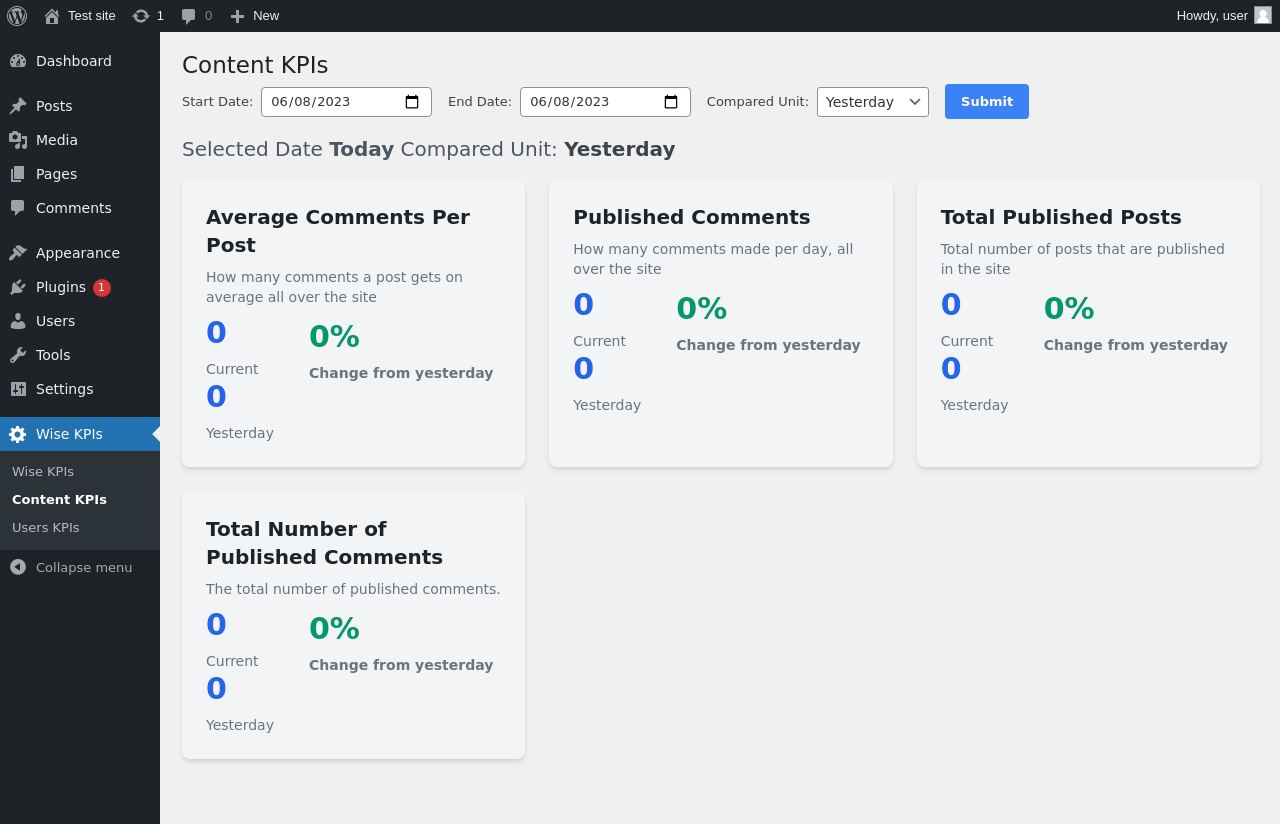Screen dimensions: 1280x824
Task: Open the Compared Unit dropdown
Action: 873,102
